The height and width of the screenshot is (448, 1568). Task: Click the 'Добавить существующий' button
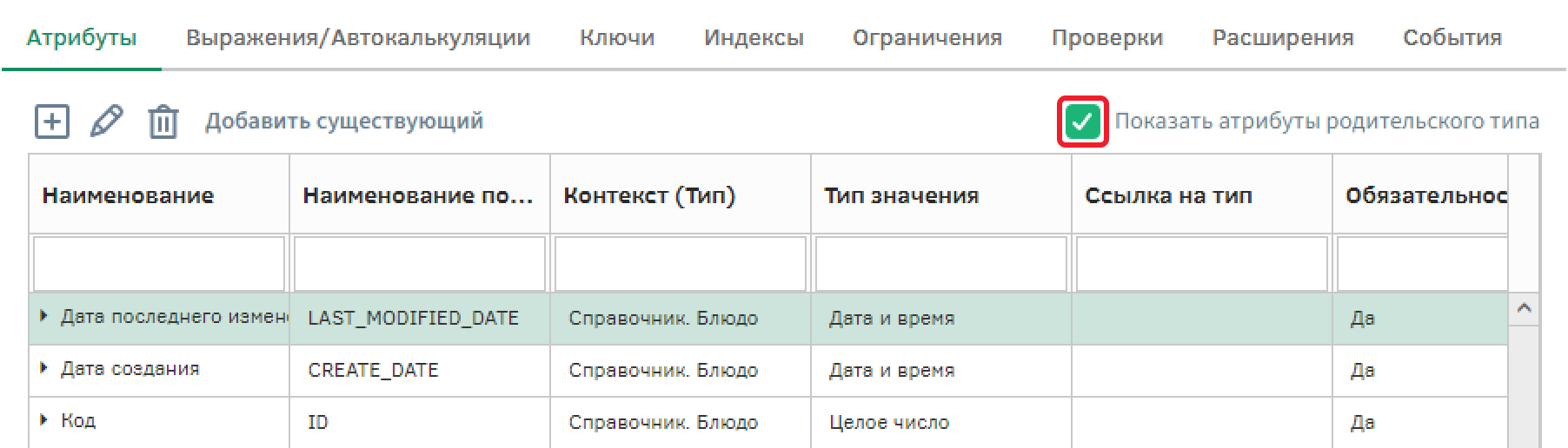(x=344, y=122)
